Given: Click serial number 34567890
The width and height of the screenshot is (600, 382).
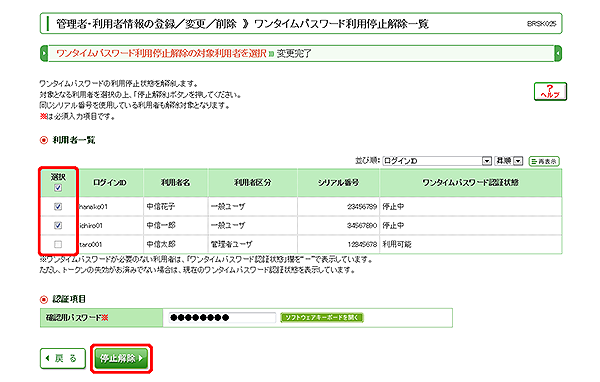Looking at the screenshot, I should [x=362, y=225].
